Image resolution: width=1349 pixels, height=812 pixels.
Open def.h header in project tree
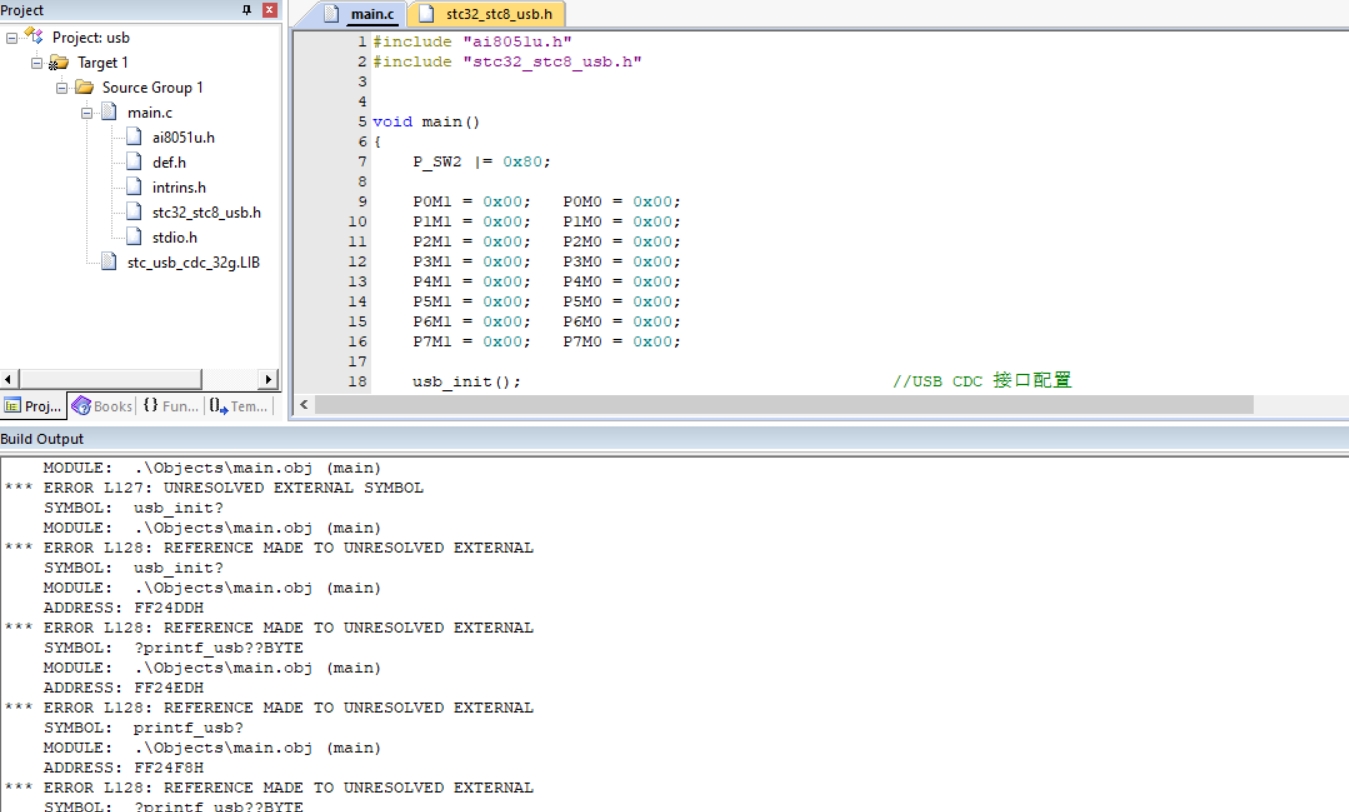click(x=168, y=162)
